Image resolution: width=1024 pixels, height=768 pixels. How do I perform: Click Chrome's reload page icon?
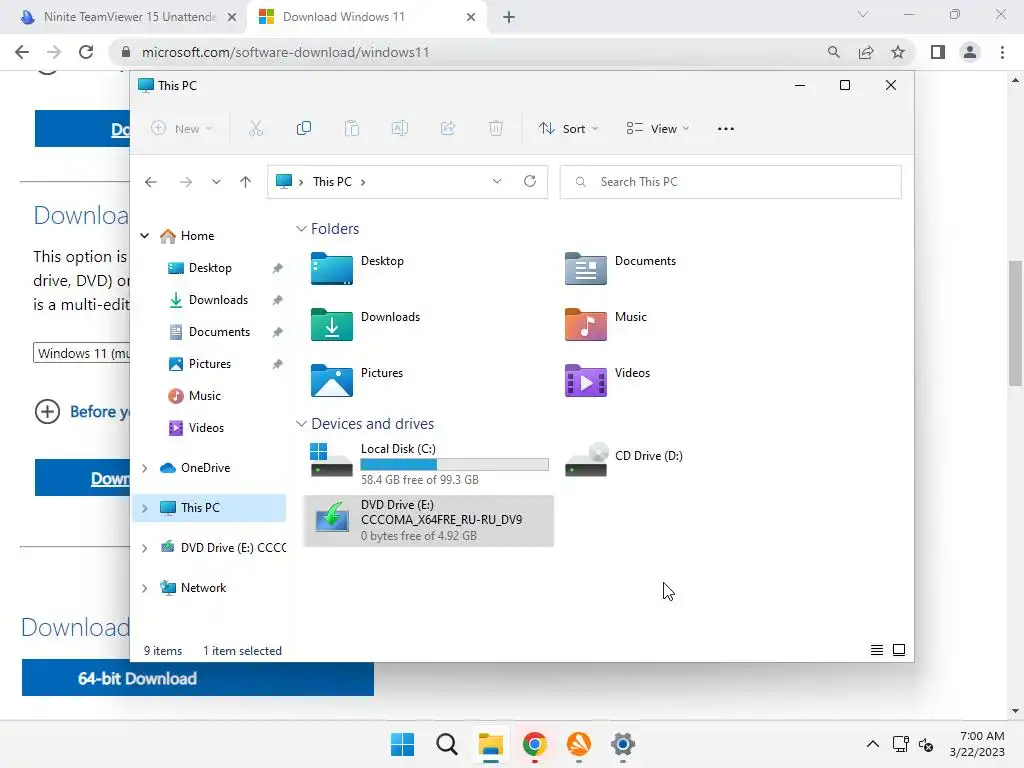pyautogui.click(x=86, y=52)
